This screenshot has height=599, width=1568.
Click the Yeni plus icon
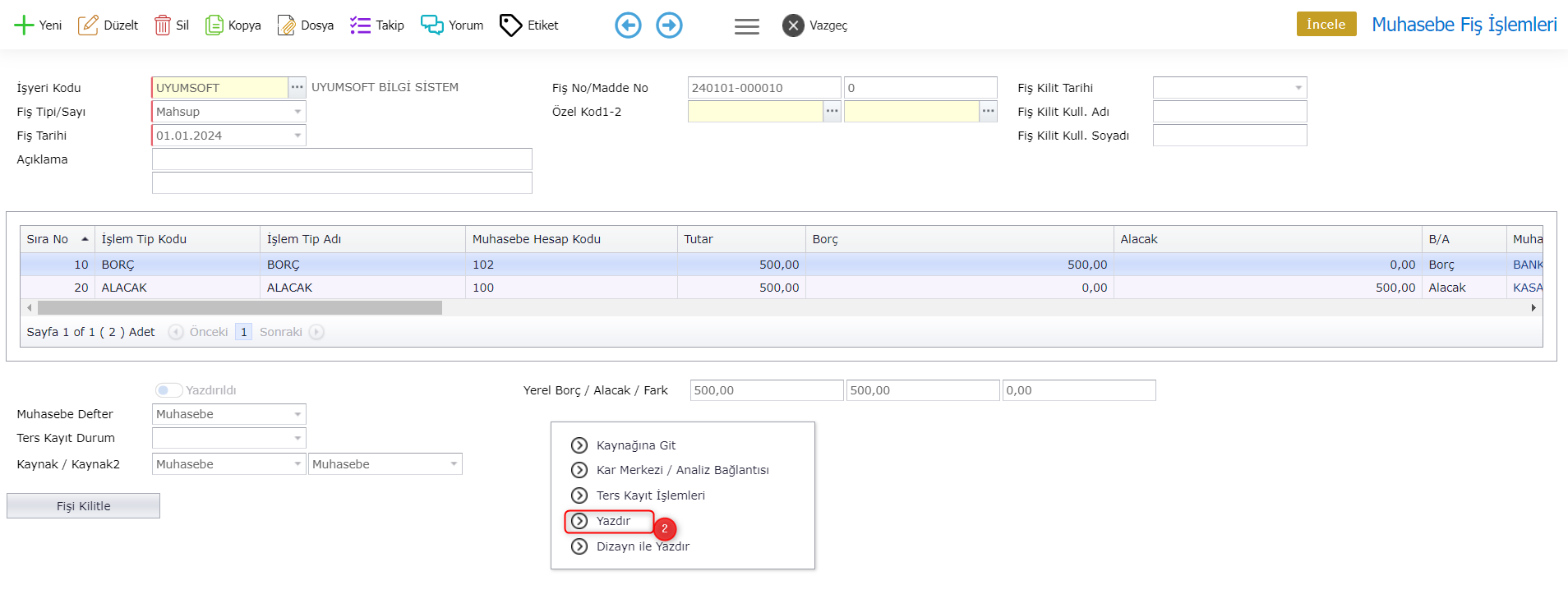pos(24,25)
